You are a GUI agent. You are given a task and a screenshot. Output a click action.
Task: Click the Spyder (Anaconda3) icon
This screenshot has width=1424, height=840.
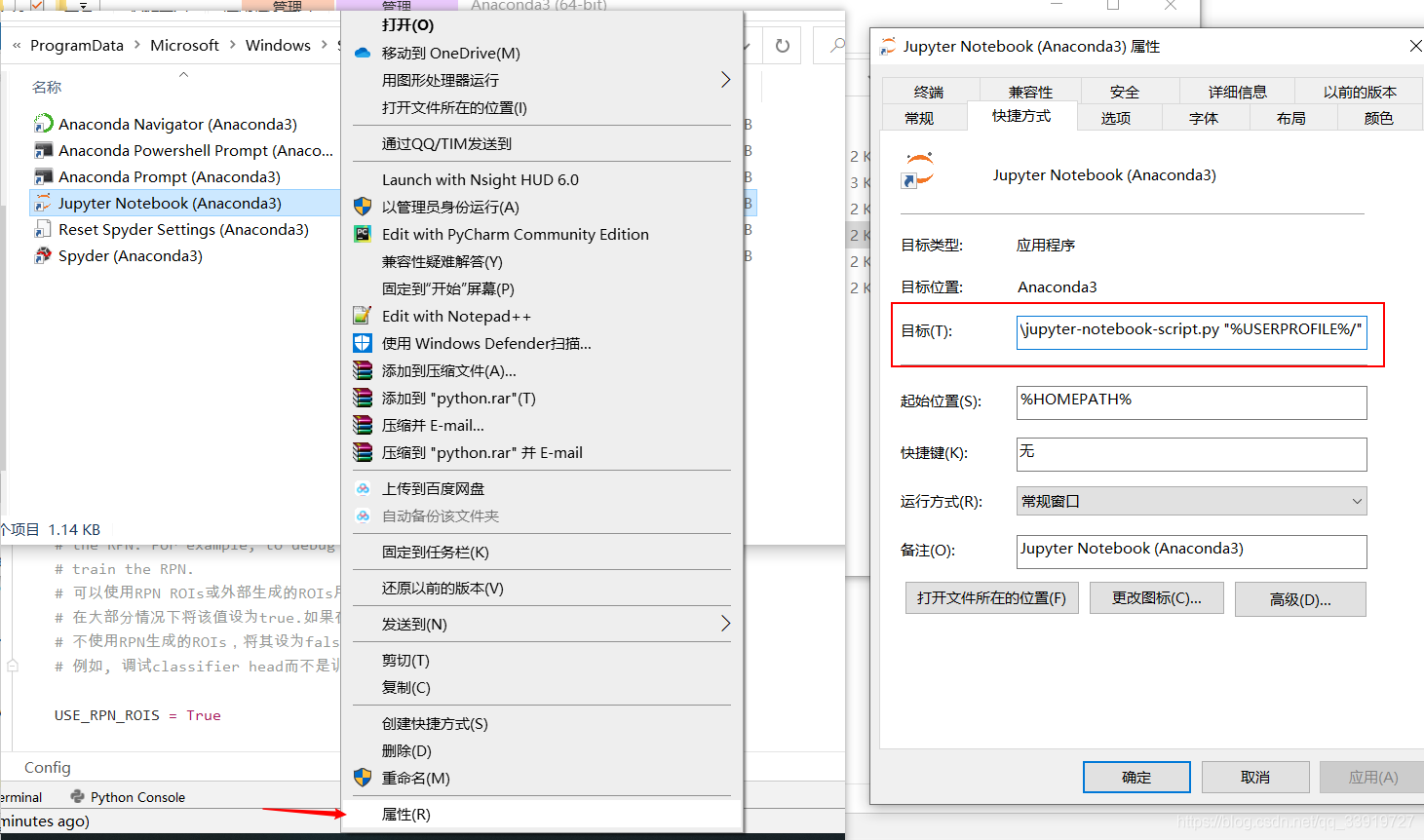point(43,255)
